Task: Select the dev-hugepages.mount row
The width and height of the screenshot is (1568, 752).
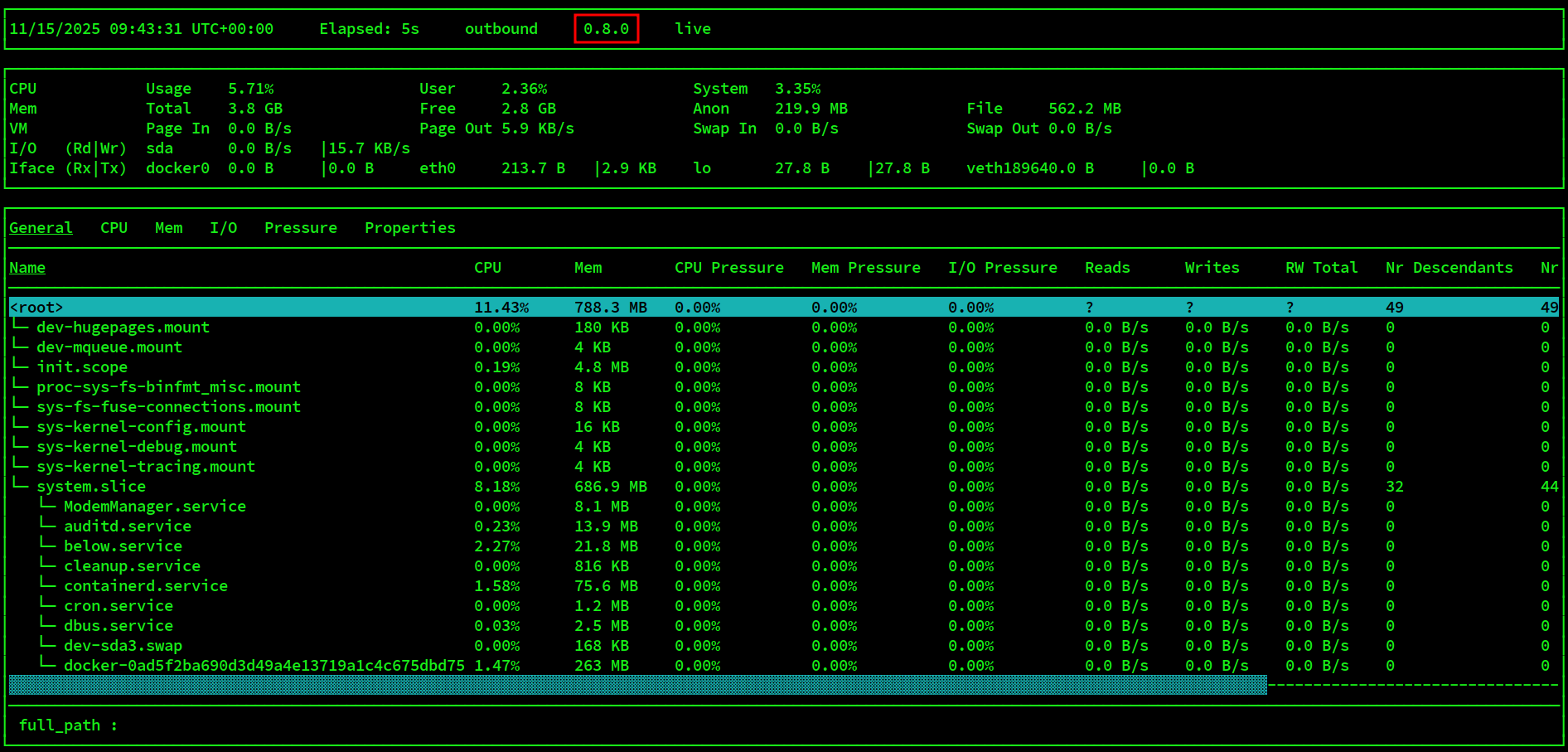Action: click(x=123, y=327)
